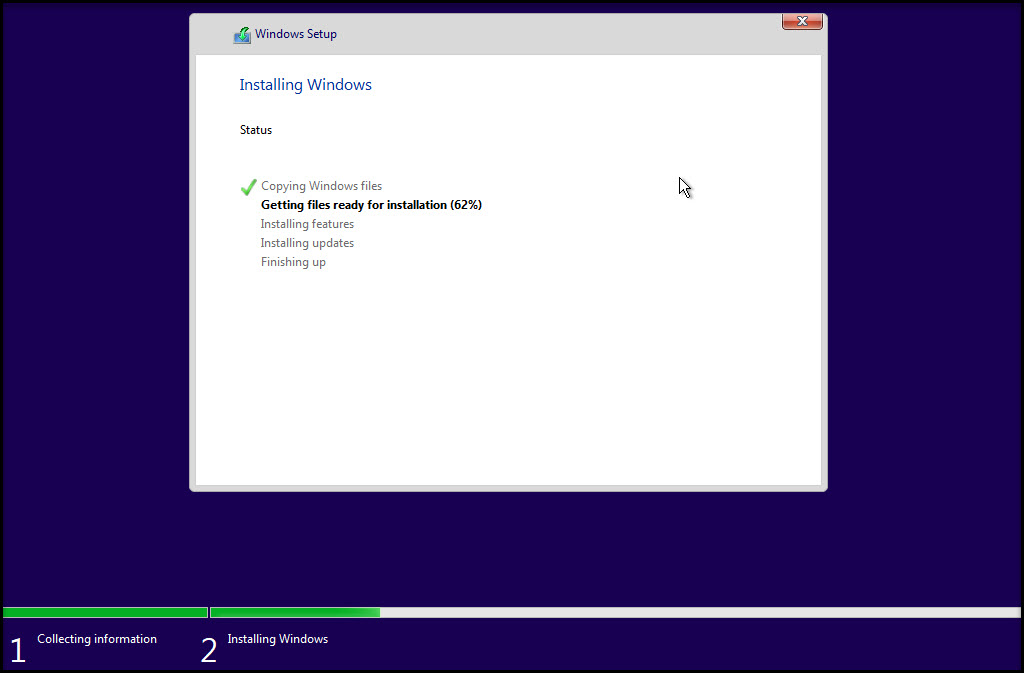Click the 'Windows Setup' title text
The width and height of the screenshot is (1024, 673).
coord(296,34)
